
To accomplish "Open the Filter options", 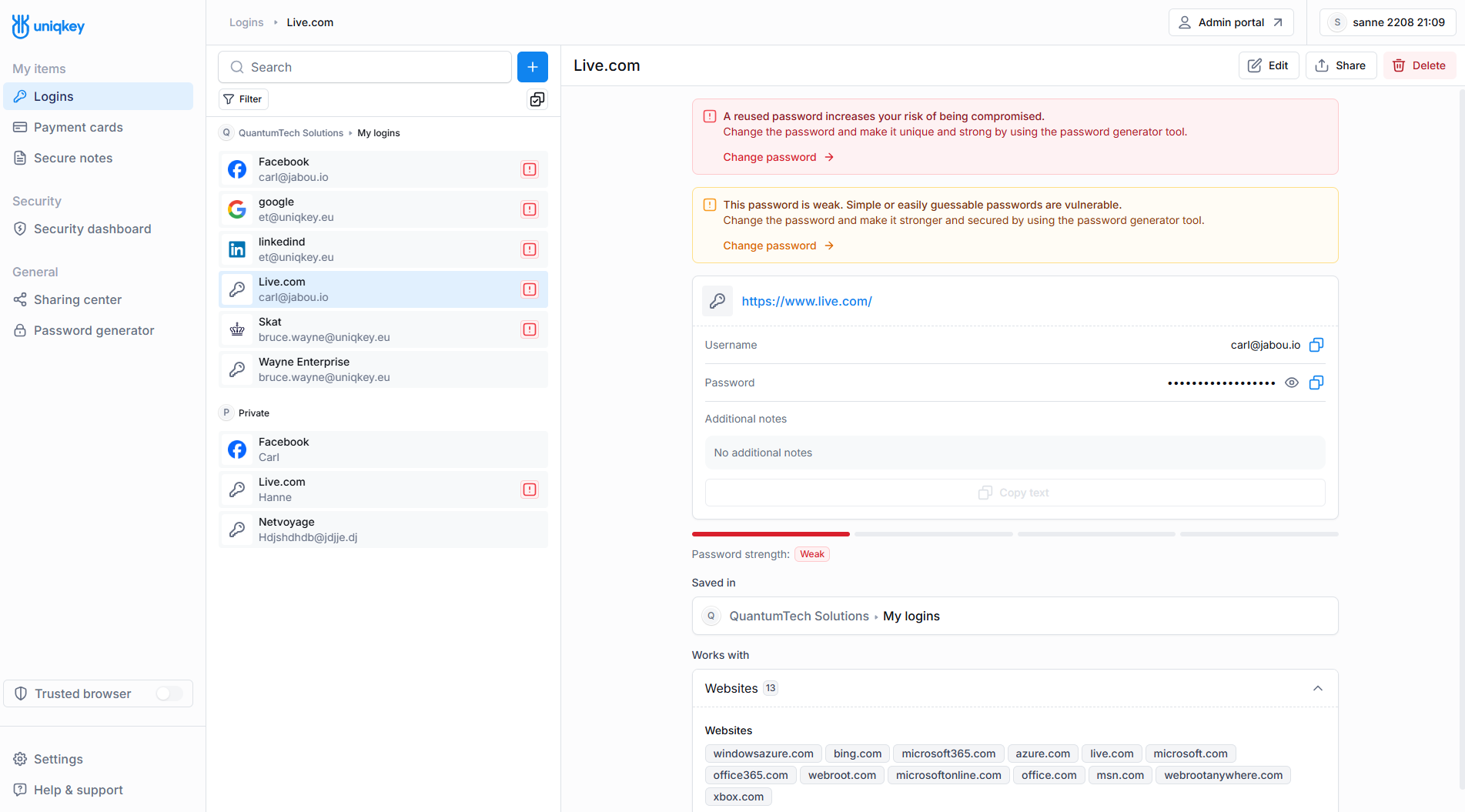I will tap(243, 99).
